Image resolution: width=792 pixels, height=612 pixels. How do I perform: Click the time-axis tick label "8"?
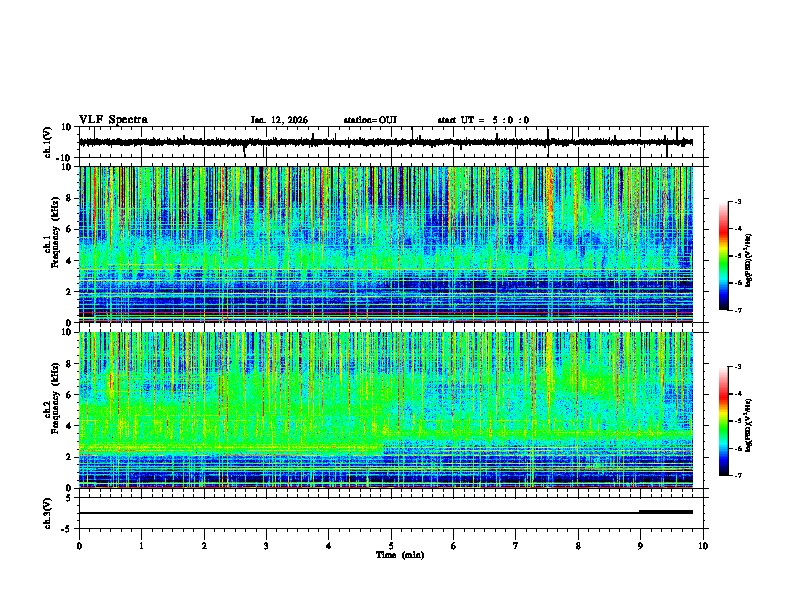[578, 546]
